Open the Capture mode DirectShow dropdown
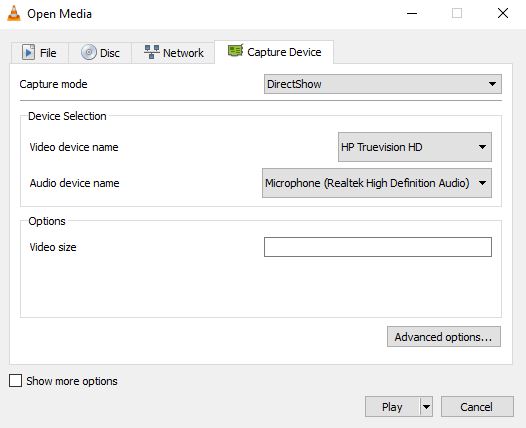This screenshot has width=526, height=428. 383,84
